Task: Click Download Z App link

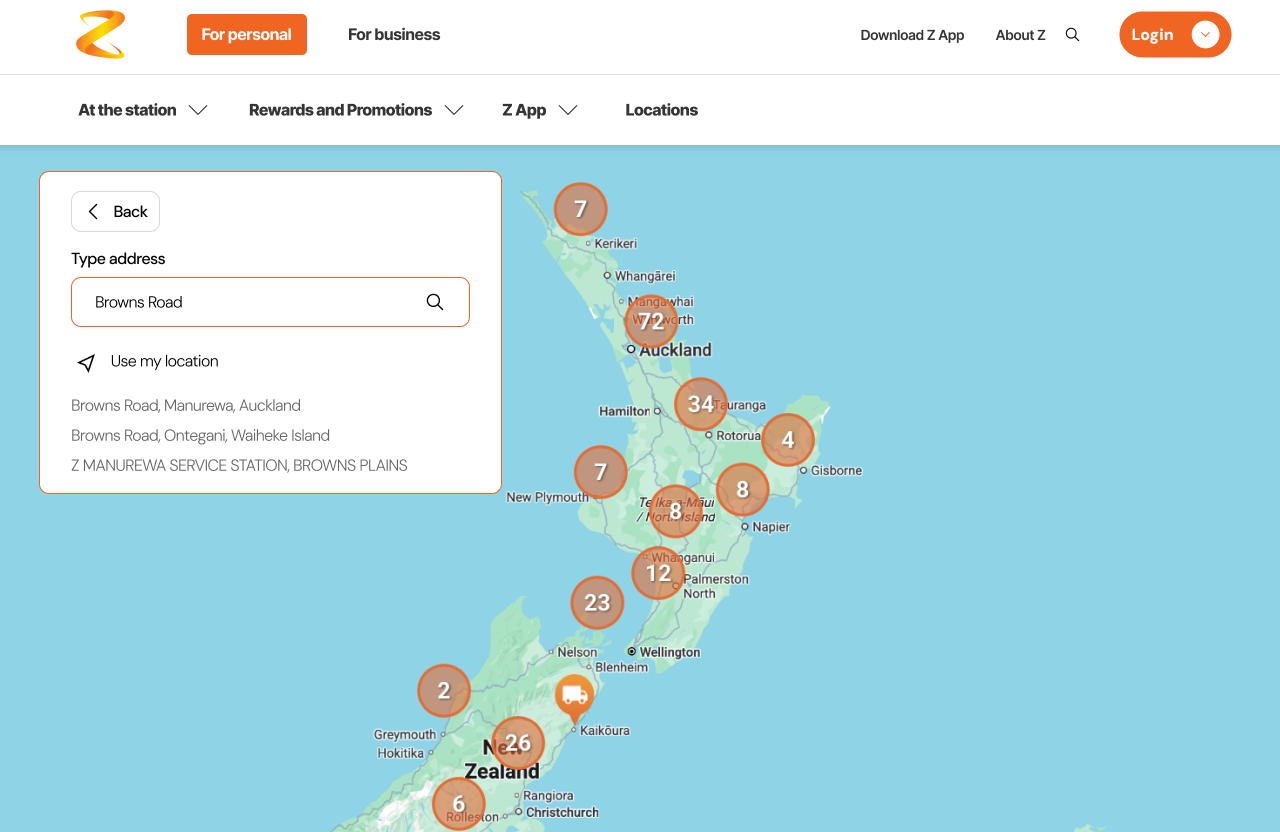Action: (912, 35)
